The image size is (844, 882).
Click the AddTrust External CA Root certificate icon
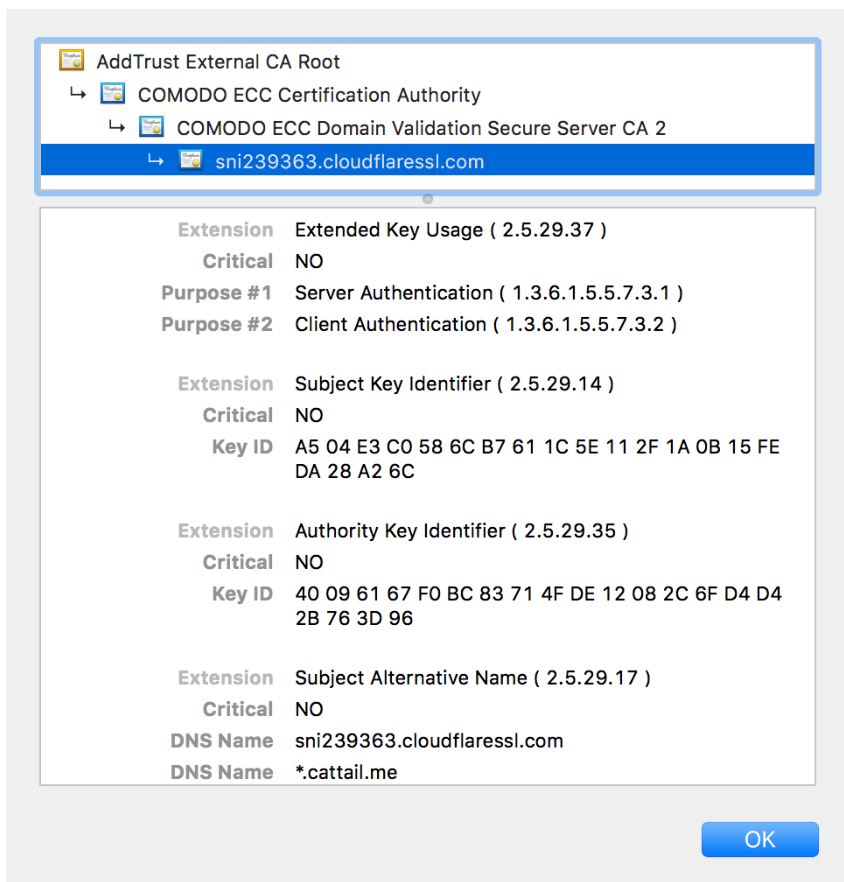71,60
